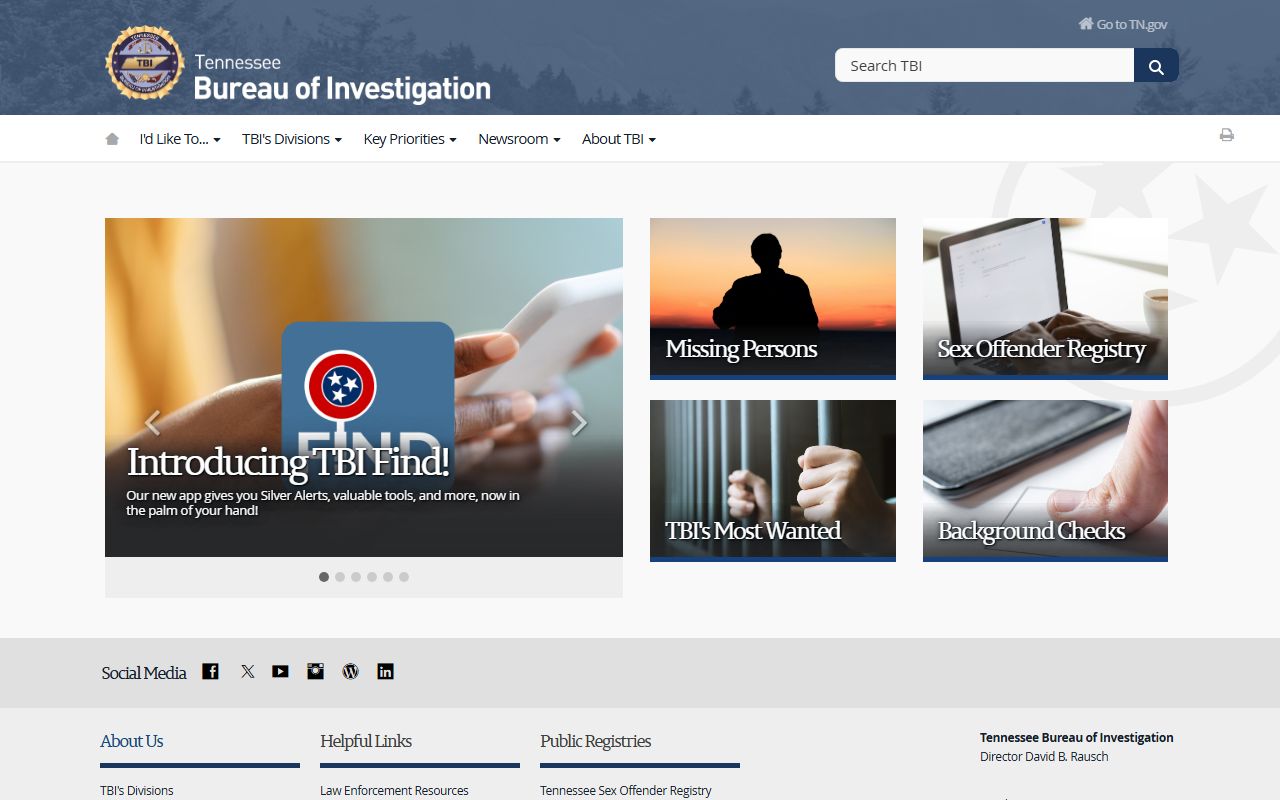Open TBI's X (Twitter) icon
The width and height of the screenshot is (1280, 800).
247,671
